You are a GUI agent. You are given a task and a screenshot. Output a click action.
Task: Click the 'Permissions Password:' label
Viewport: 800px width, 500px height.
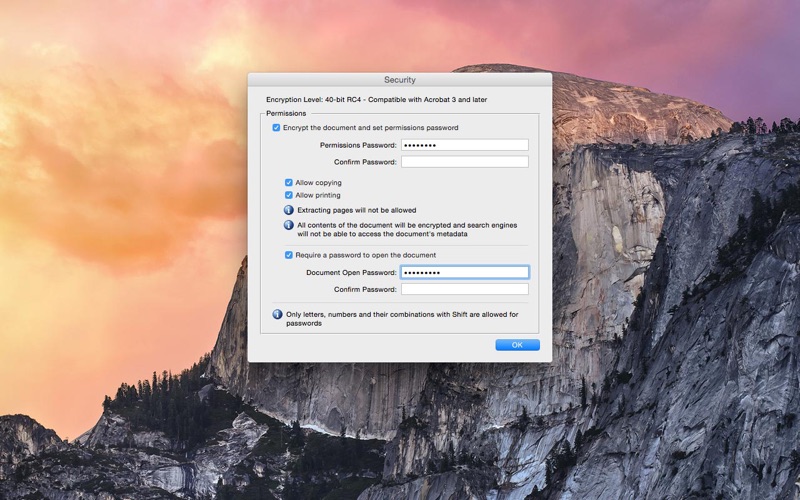[x=358, y=145]
